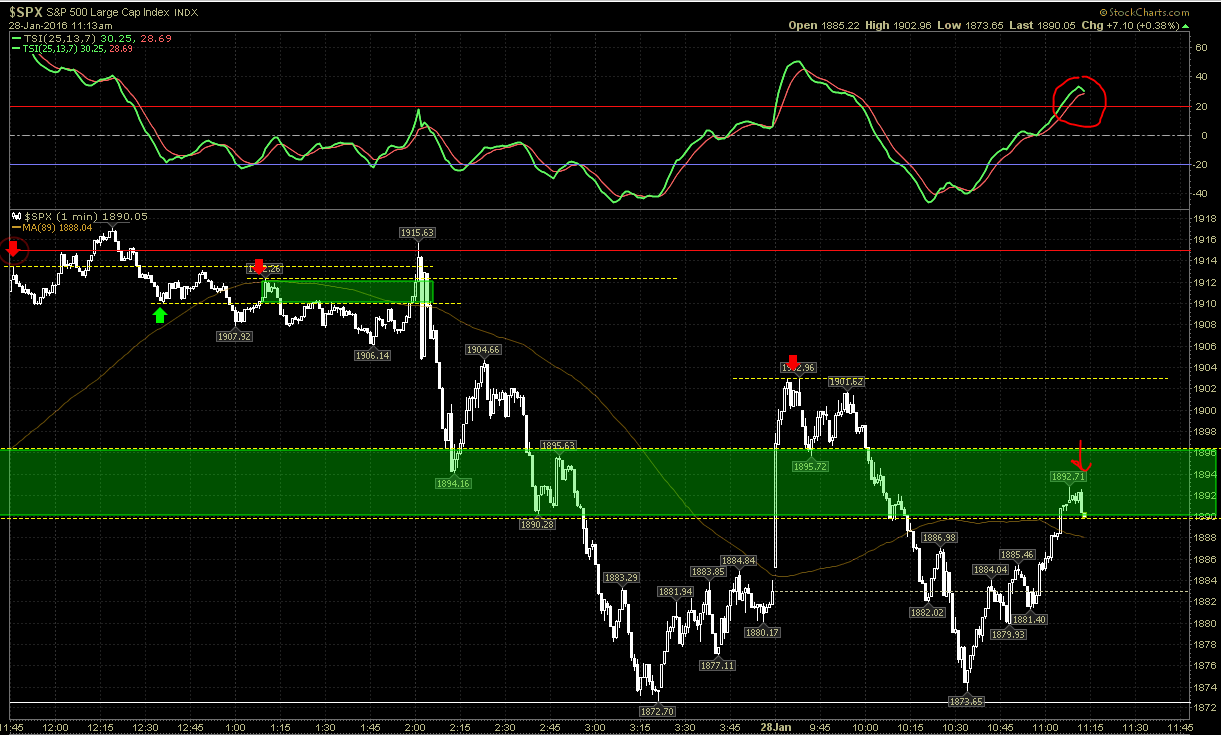Click the 1880.17 price label
The width and height of the screenshot is (1221, 735).
tap(763, 632)
